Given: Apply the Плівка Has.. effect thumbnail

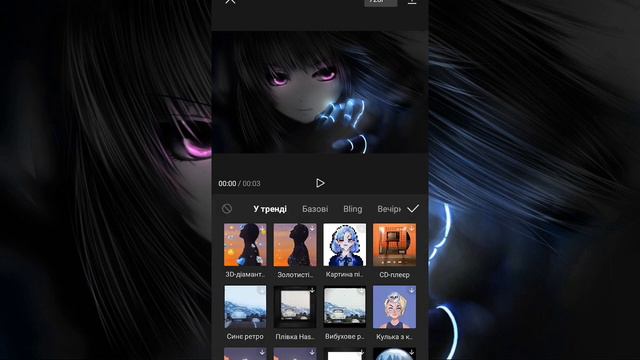Looking at the screenshot, I should click(295, 307).
